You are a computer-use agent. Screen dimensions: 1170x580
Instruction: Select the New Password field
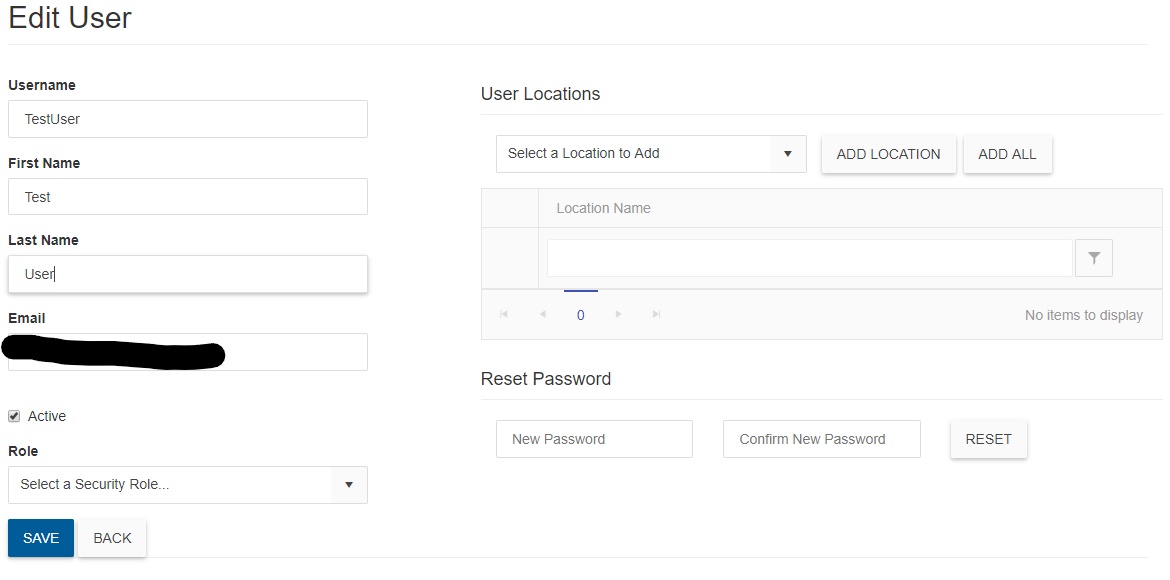[x=594, y=439]
